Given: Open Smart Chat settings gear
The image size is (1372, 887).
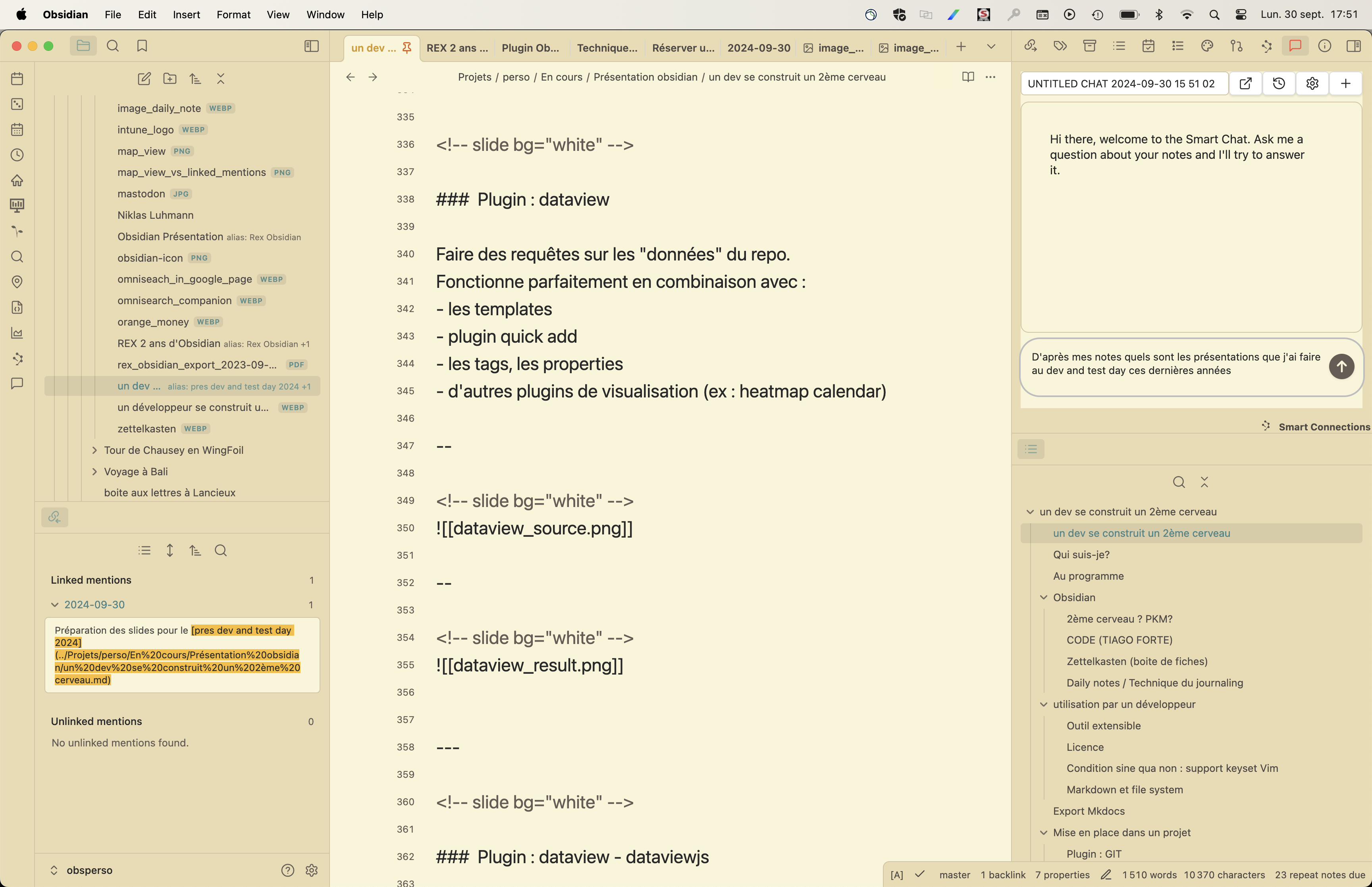Looking at the screenshot, I should (x=1312, y=83).
